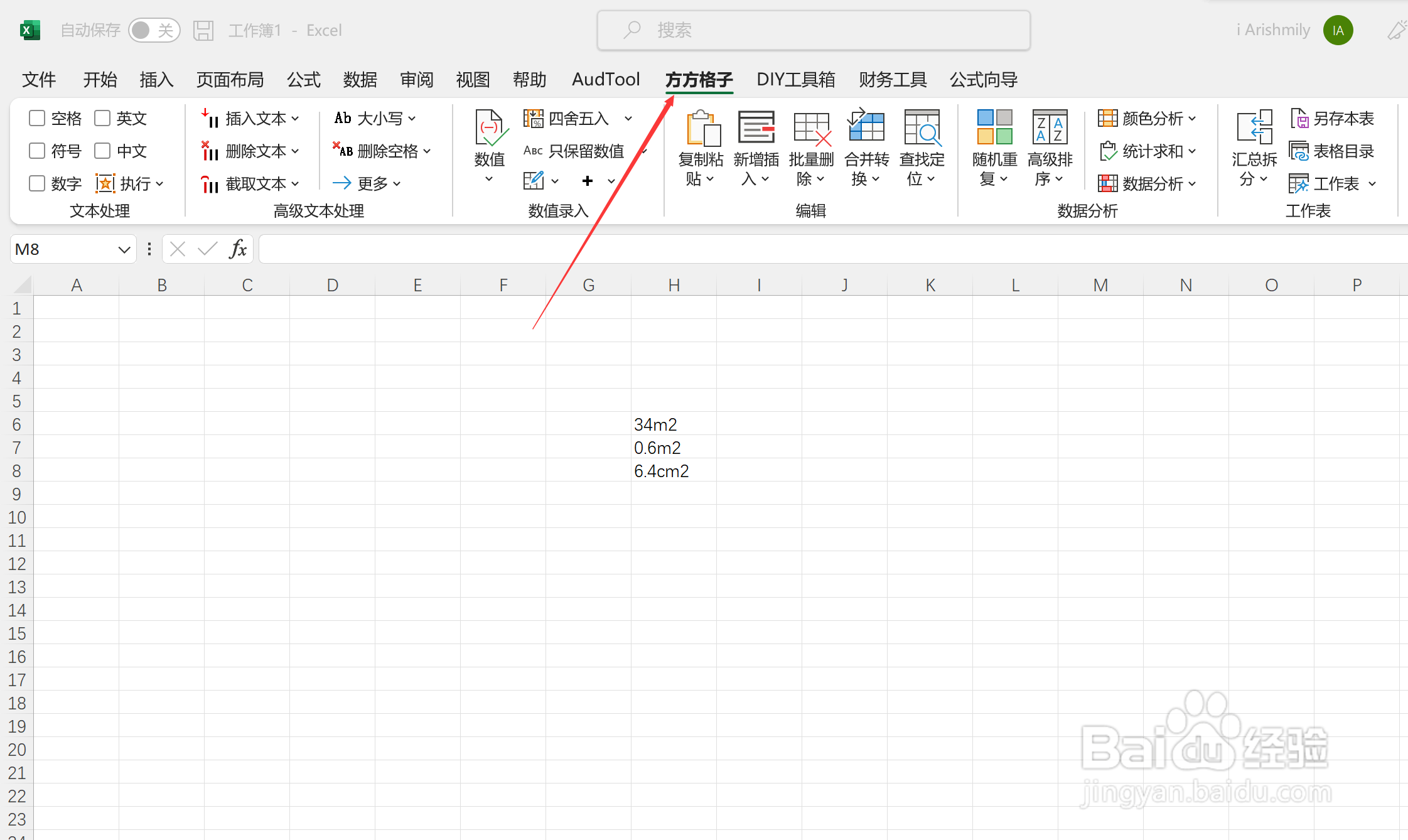Open the Name Box M8 dropdown arrow
The height and width of the screenshot is (840, 1408).
(124, 249)
